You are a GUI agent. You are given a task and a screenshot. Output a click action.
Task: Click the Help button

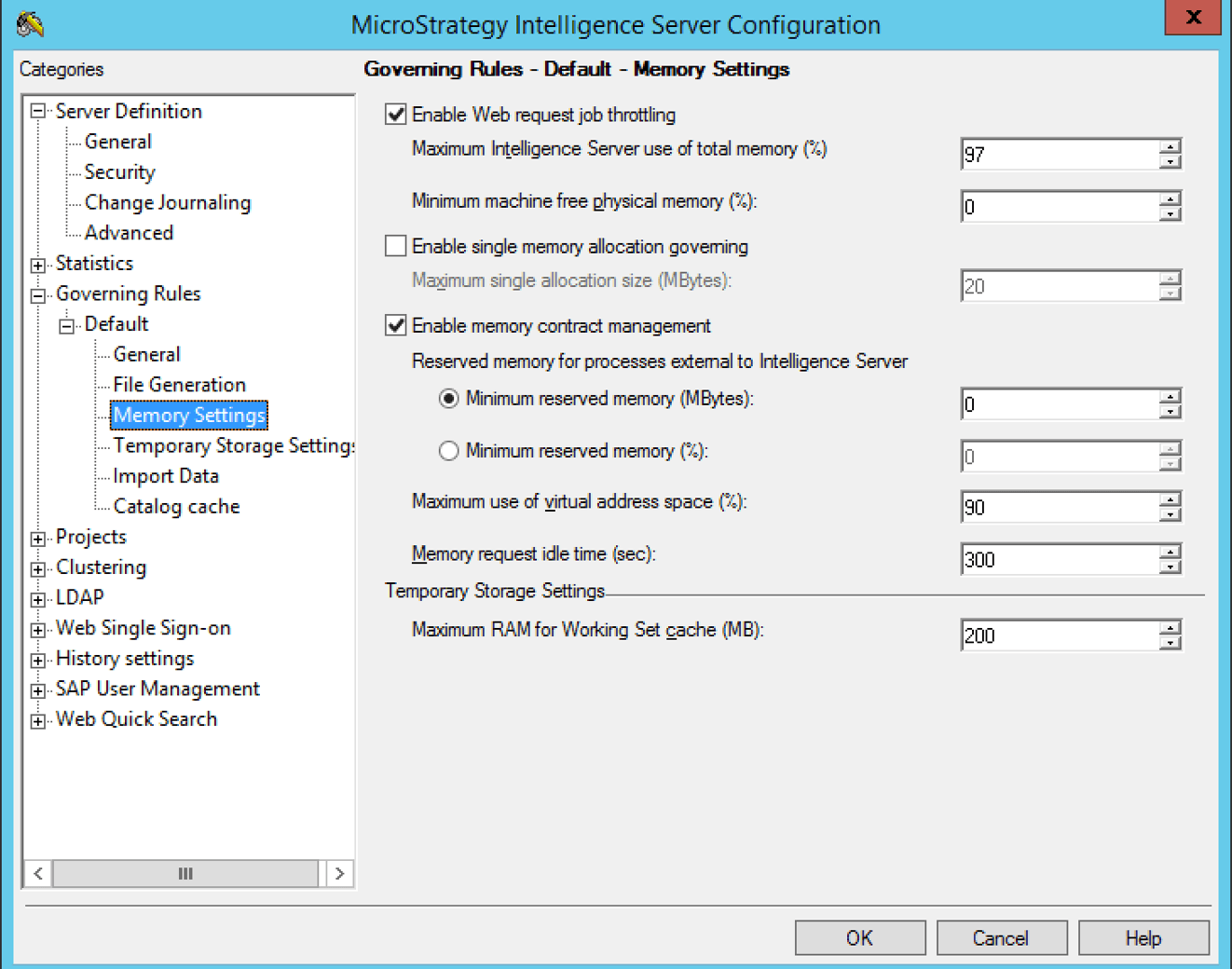pos(1143,937)
